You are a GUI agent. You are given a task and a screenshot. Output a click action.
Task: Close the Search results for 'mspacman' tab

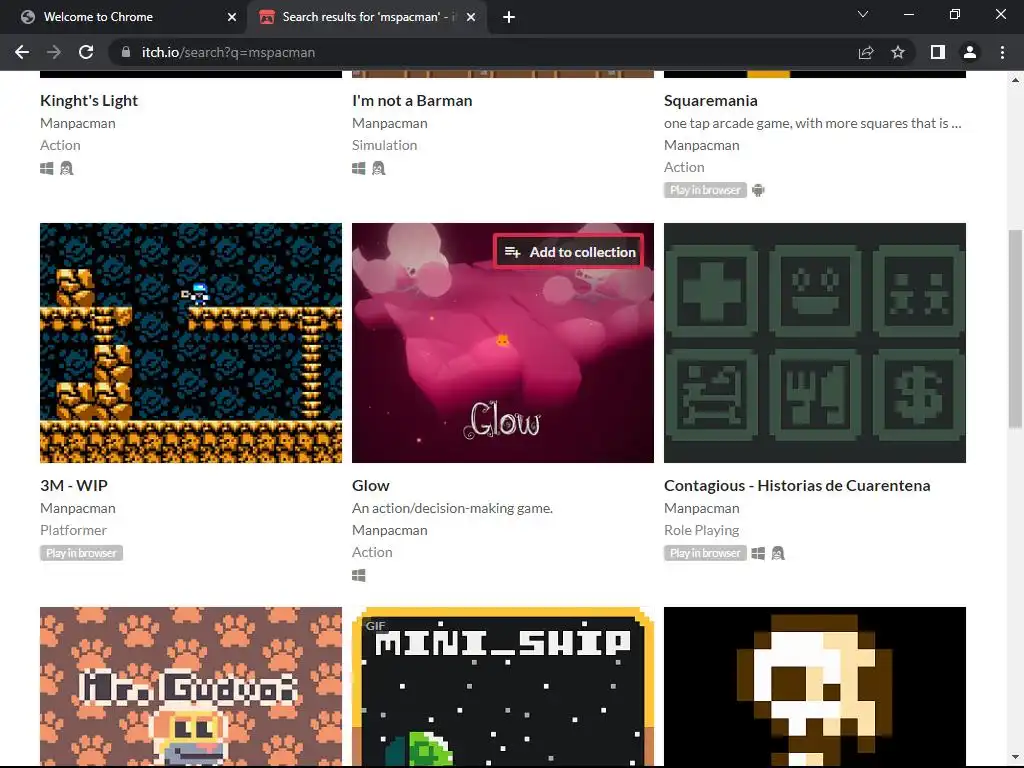click(x=471, y=17)
